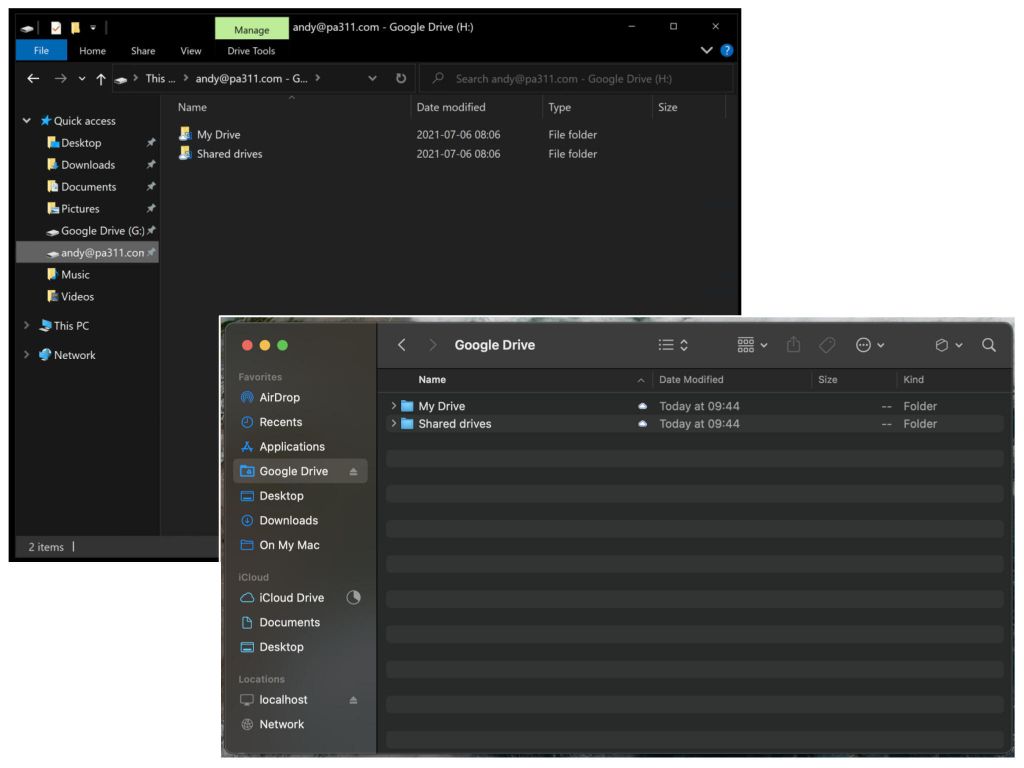This screenshot has height=768, width=1024.
Task: Click the Refresh icon in Explorer address bar
Action: click(402, 78)
